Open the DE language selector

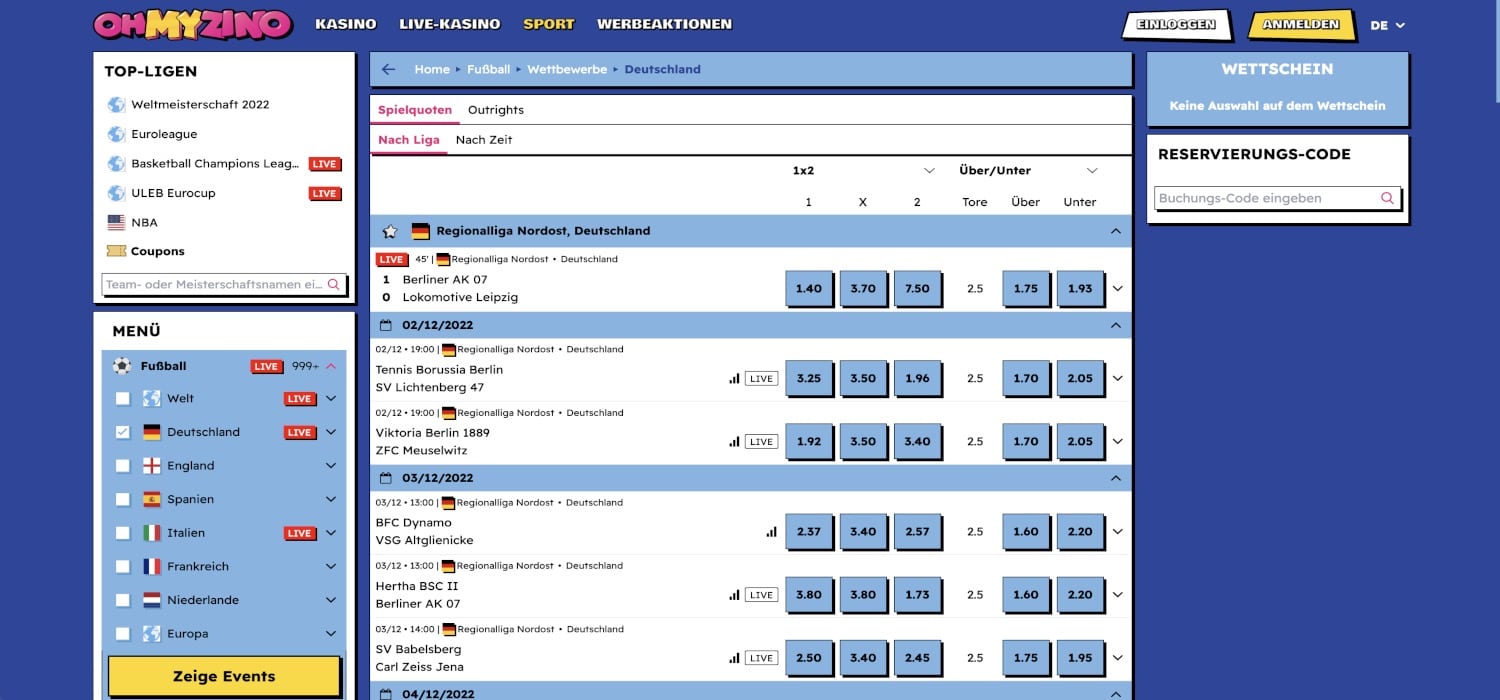click(1388, 25)
